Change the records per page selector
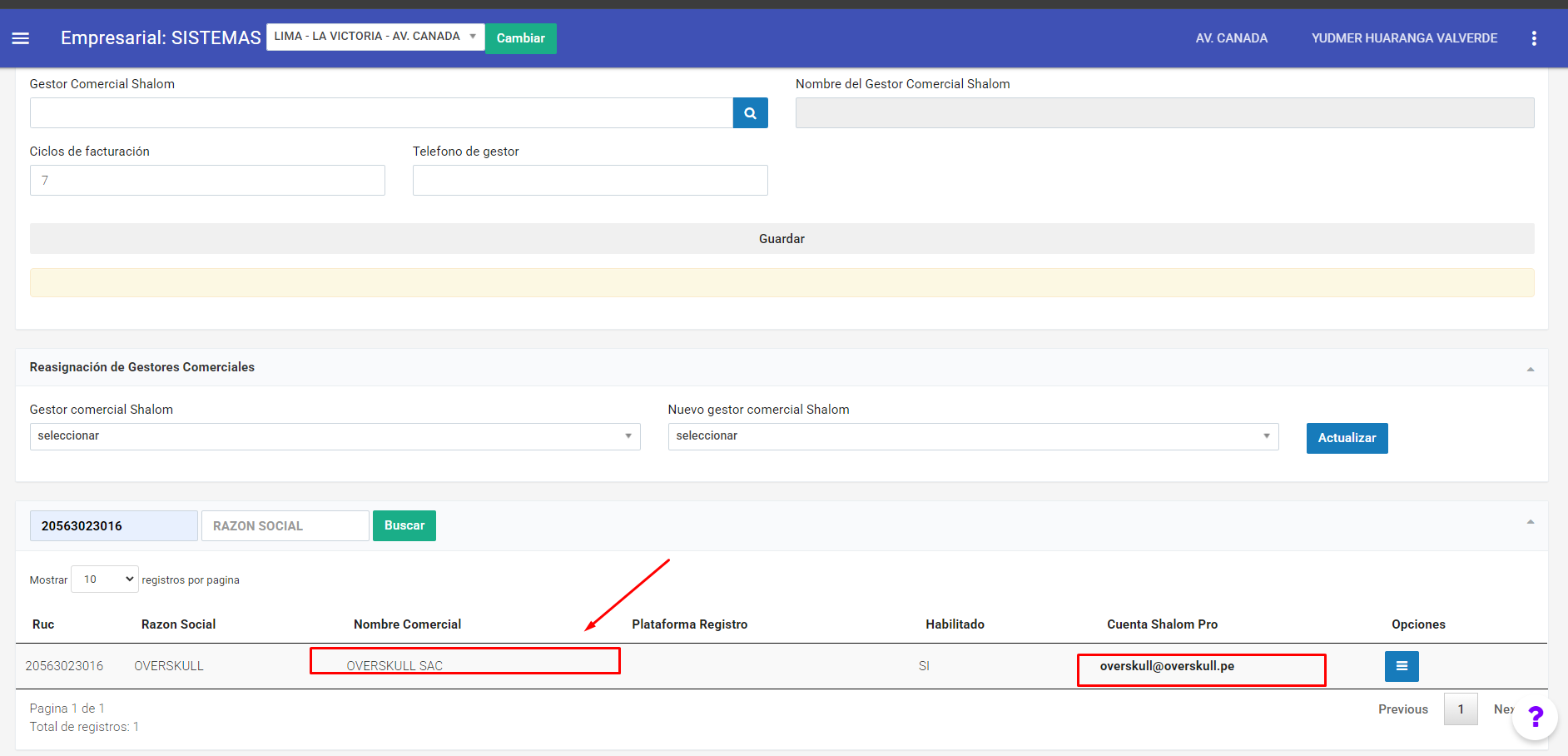Image resolution: width=1568 pixels, height=756 pixels. click(x=105, y=579)
